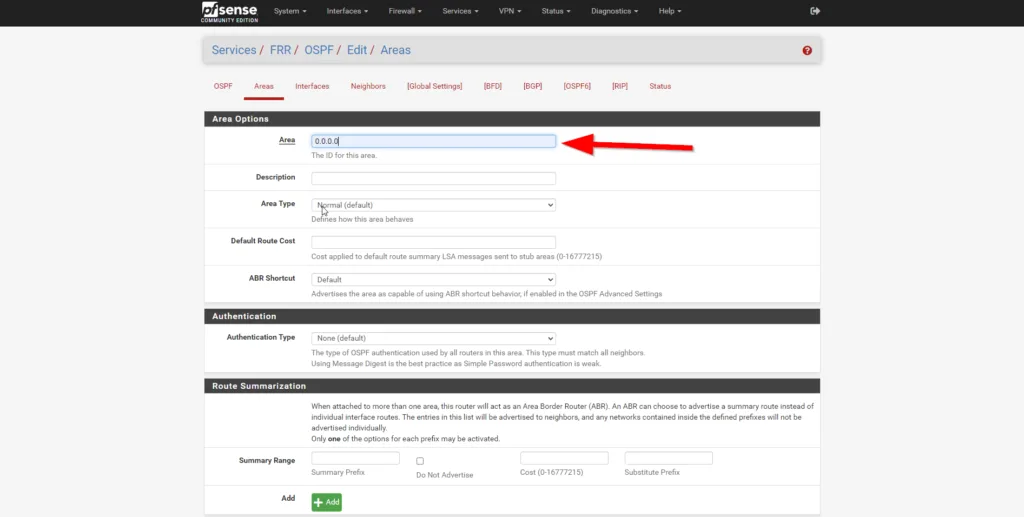Click the Area field label
Image resolution: width=1024 pixels, height=517 pixels.
pos(287,140)
